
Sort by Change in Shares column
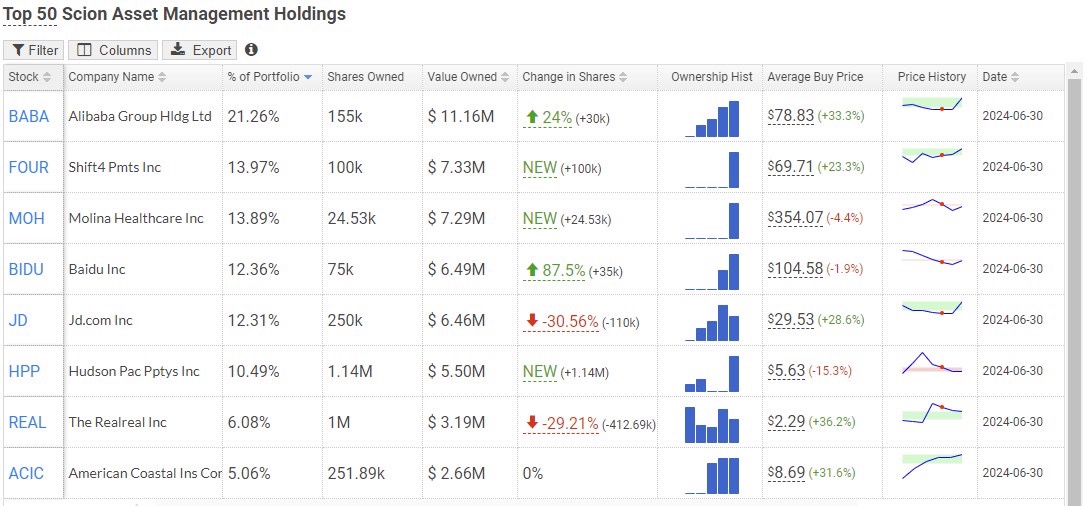point(574,77)
